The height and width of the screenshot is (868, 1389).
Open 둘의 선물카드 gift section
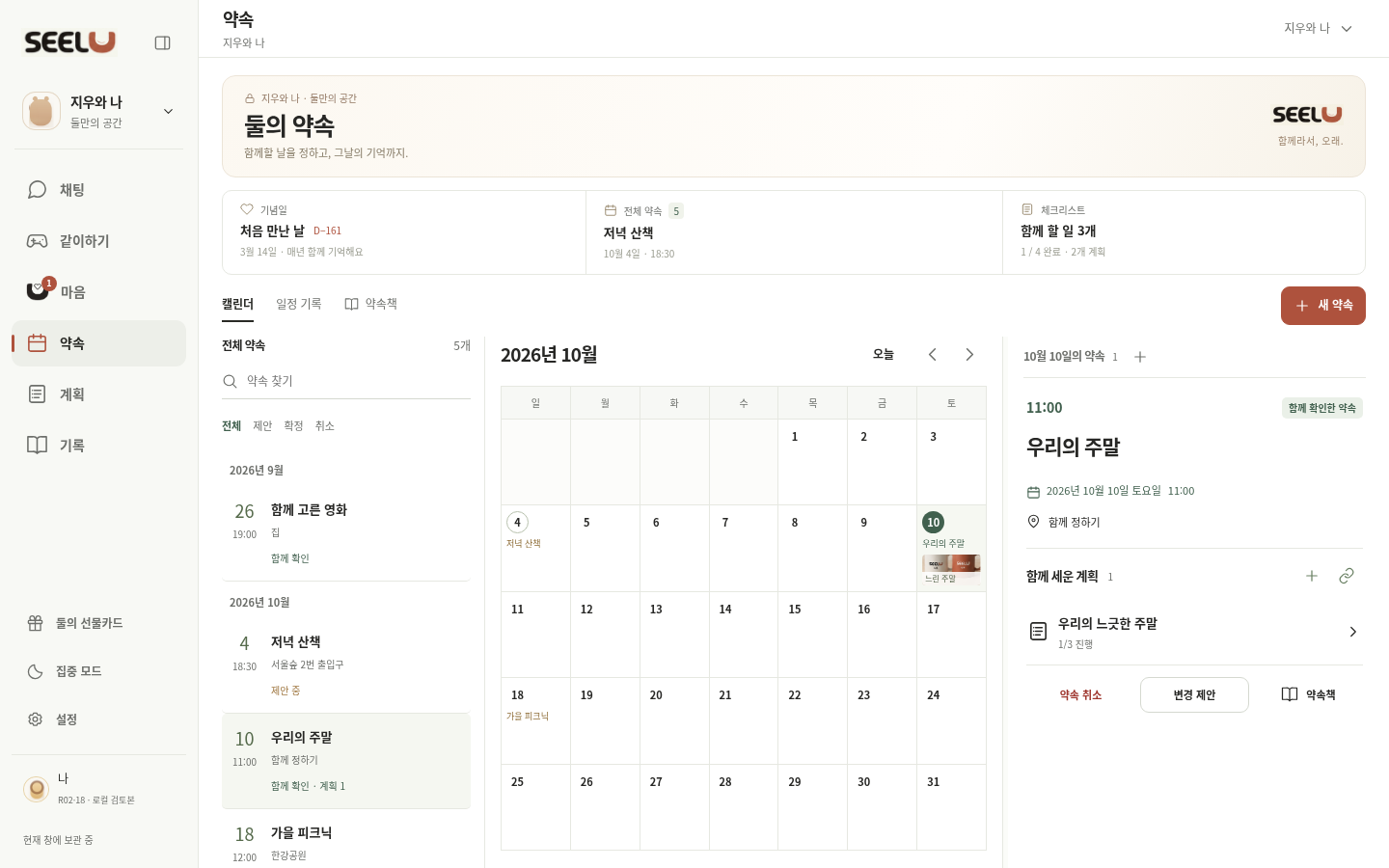tap(98, 623)
